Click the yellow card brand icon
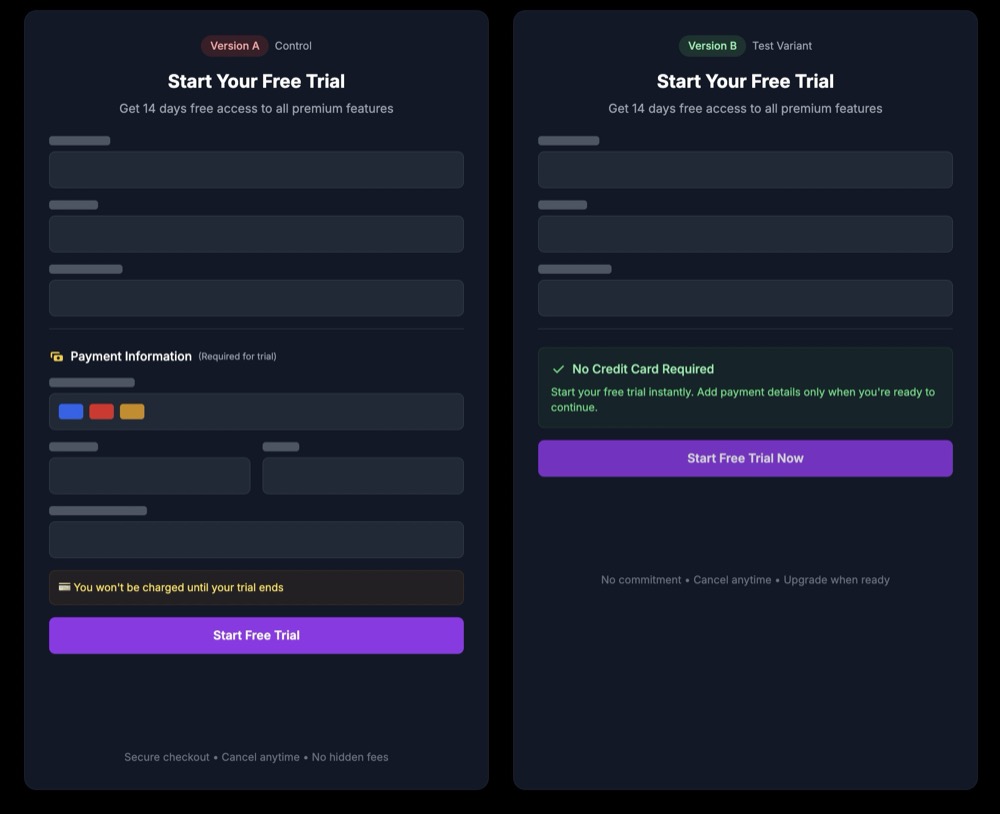The image size is (1000, 814). tap(132, 411)
